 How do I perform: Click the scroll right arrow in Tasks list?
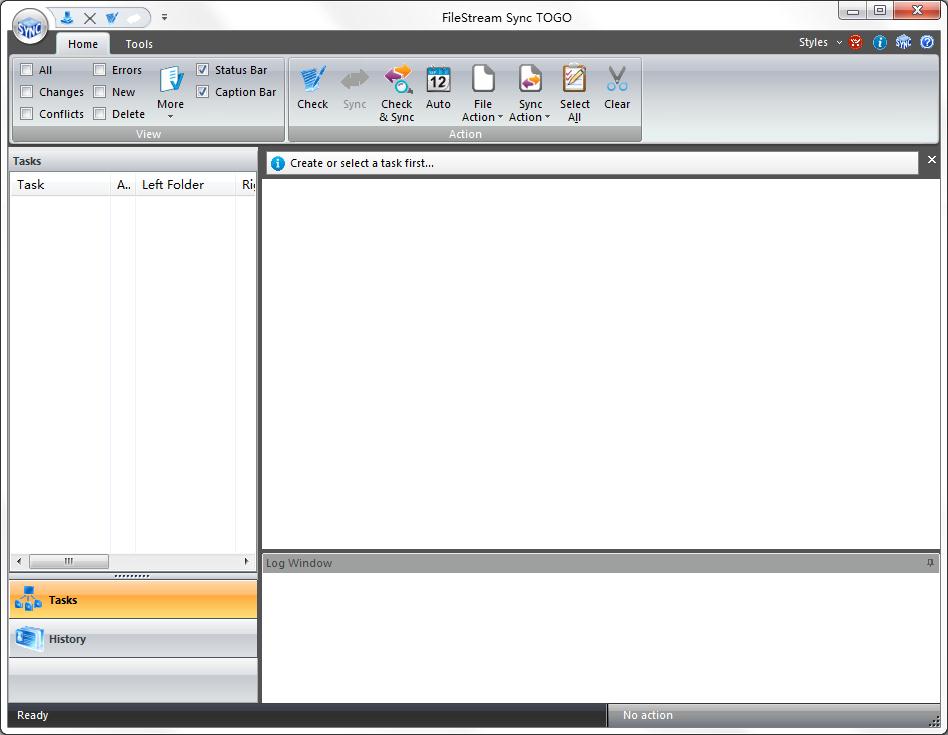coord(246,562)
